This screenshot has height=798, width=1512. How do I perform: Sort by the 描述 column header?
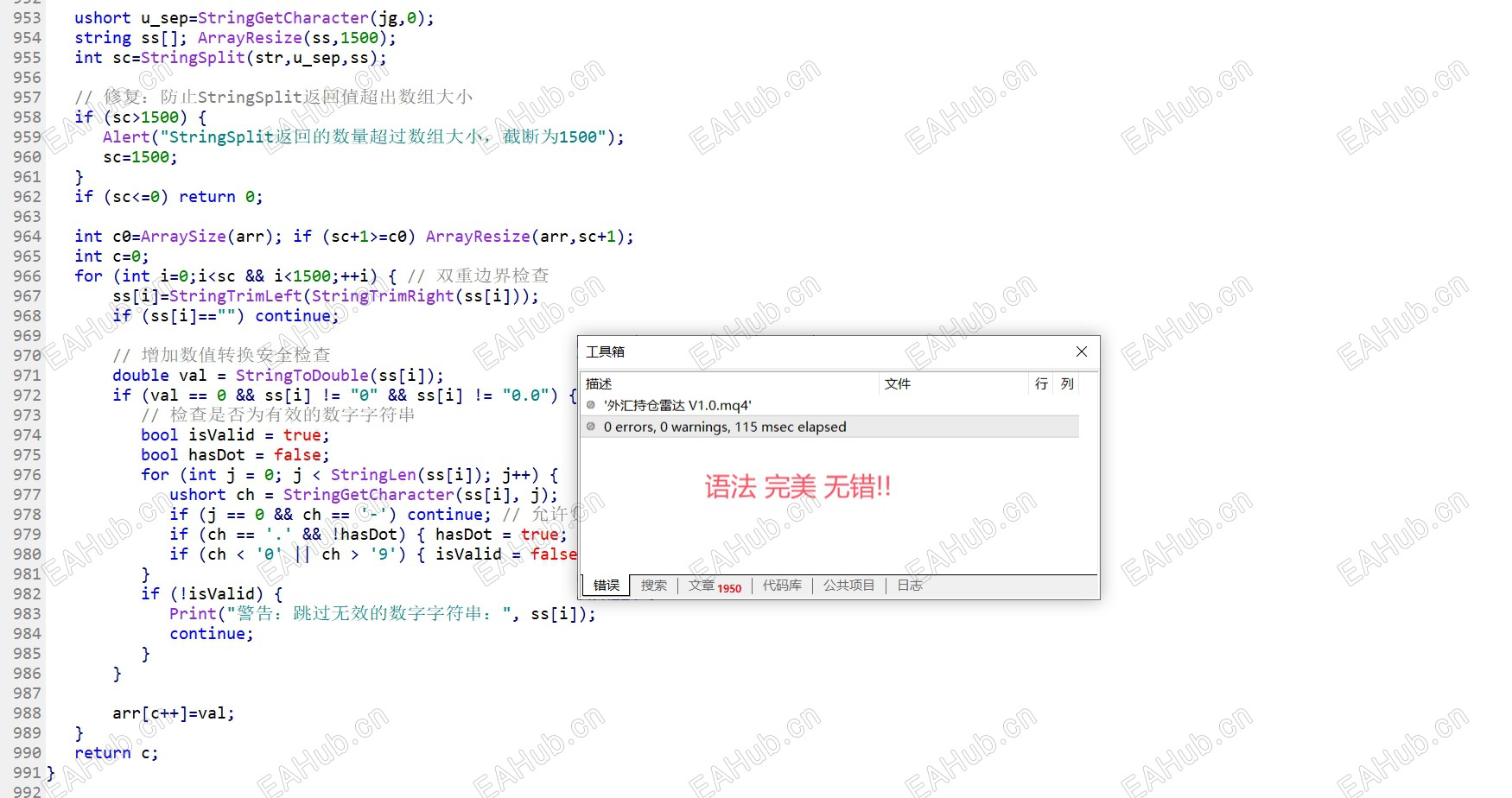(x=730, y=383)
